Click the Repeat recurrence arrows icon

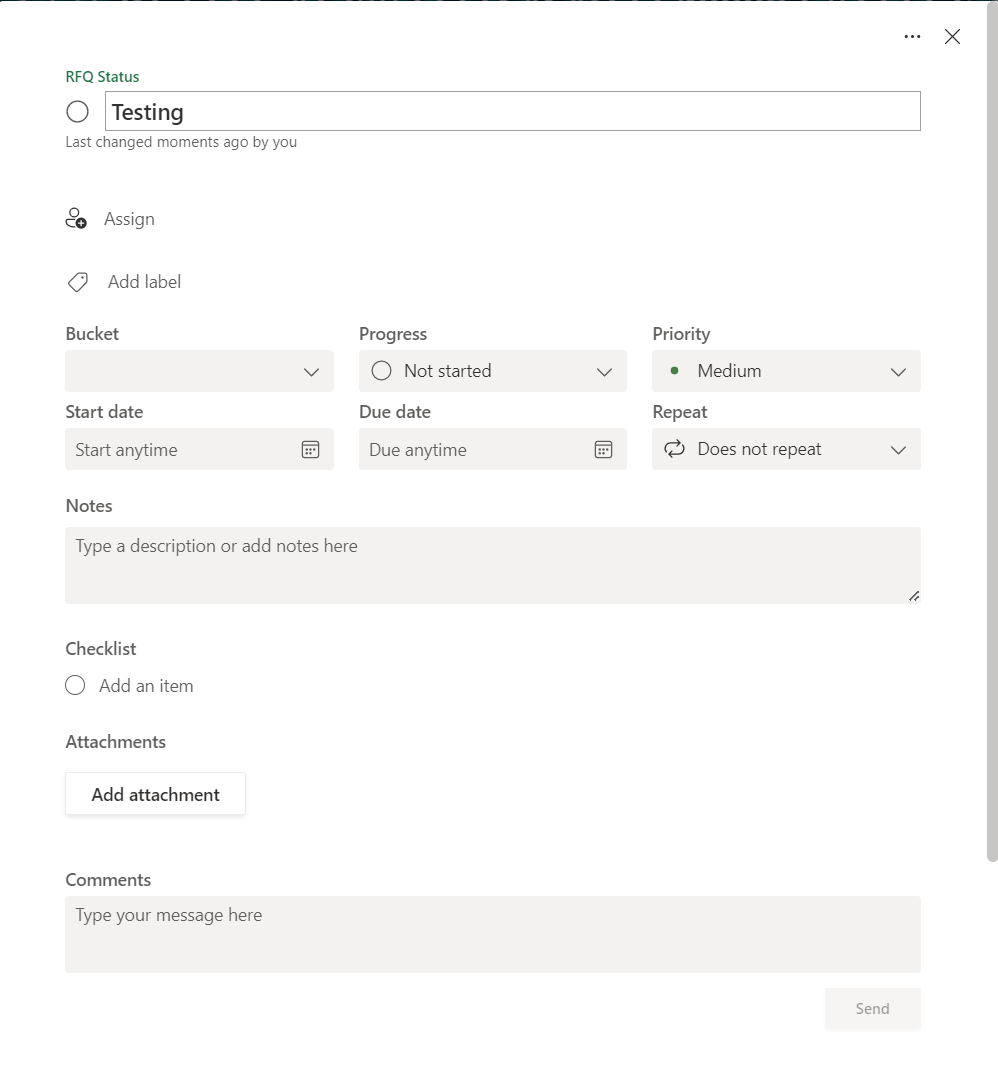point(675,449)
